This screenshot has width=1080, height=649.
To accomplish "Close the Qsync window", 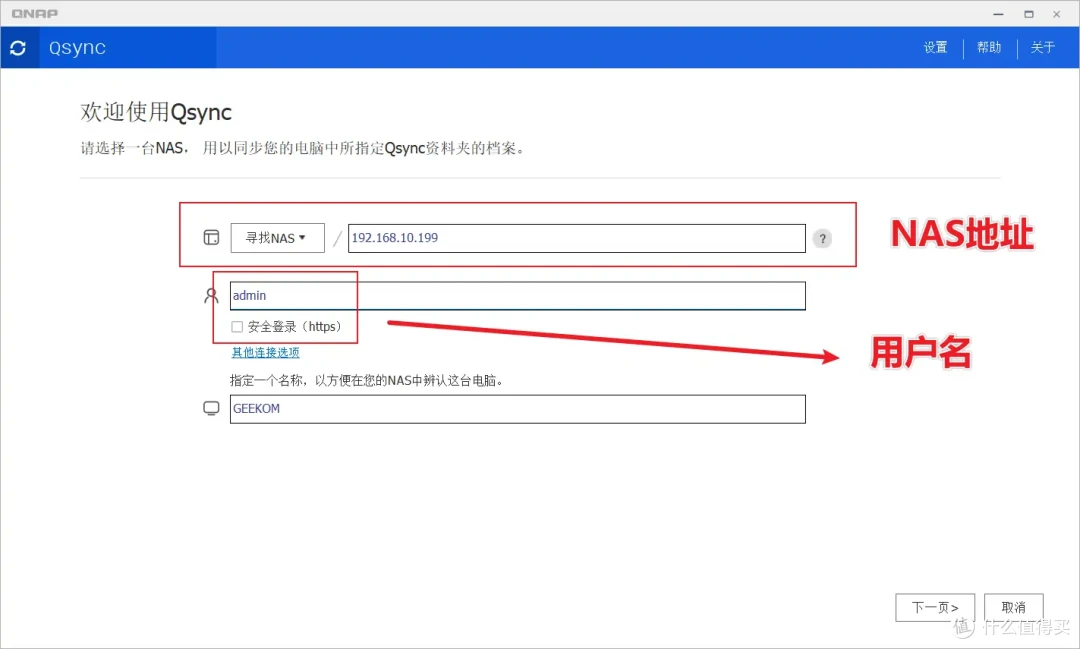I will click(x=1057, y=14).
